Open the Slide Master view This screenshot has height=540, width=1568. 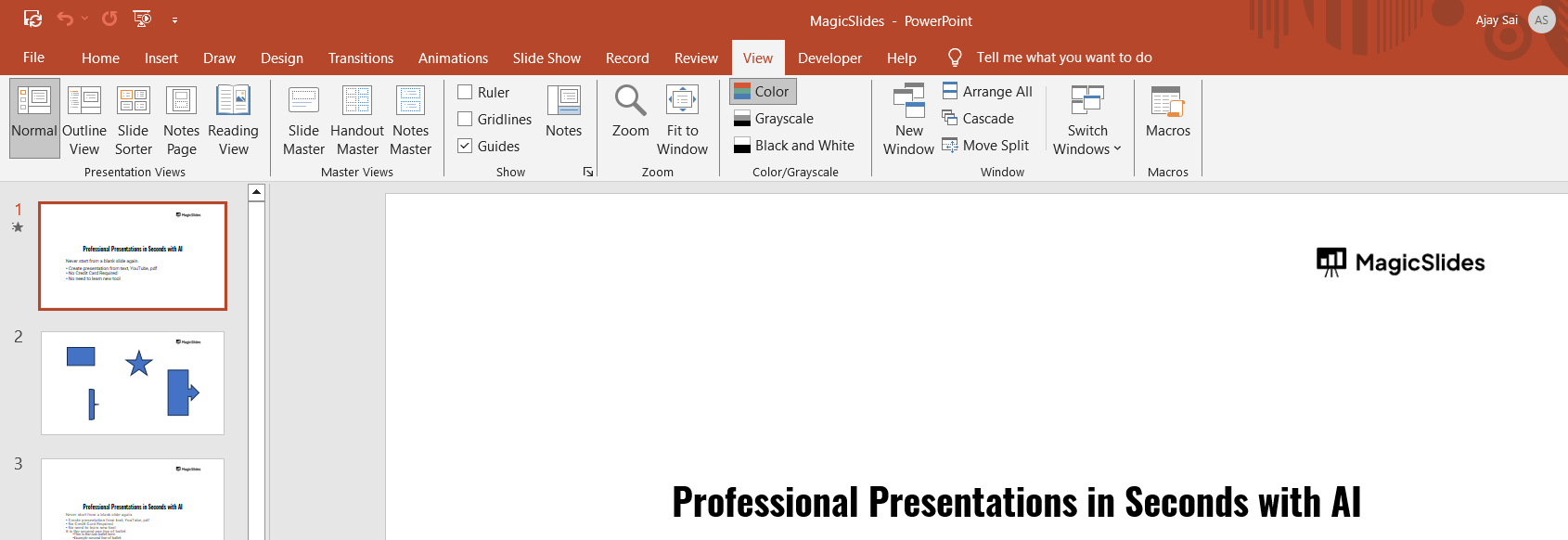click(x=303, y=120)
